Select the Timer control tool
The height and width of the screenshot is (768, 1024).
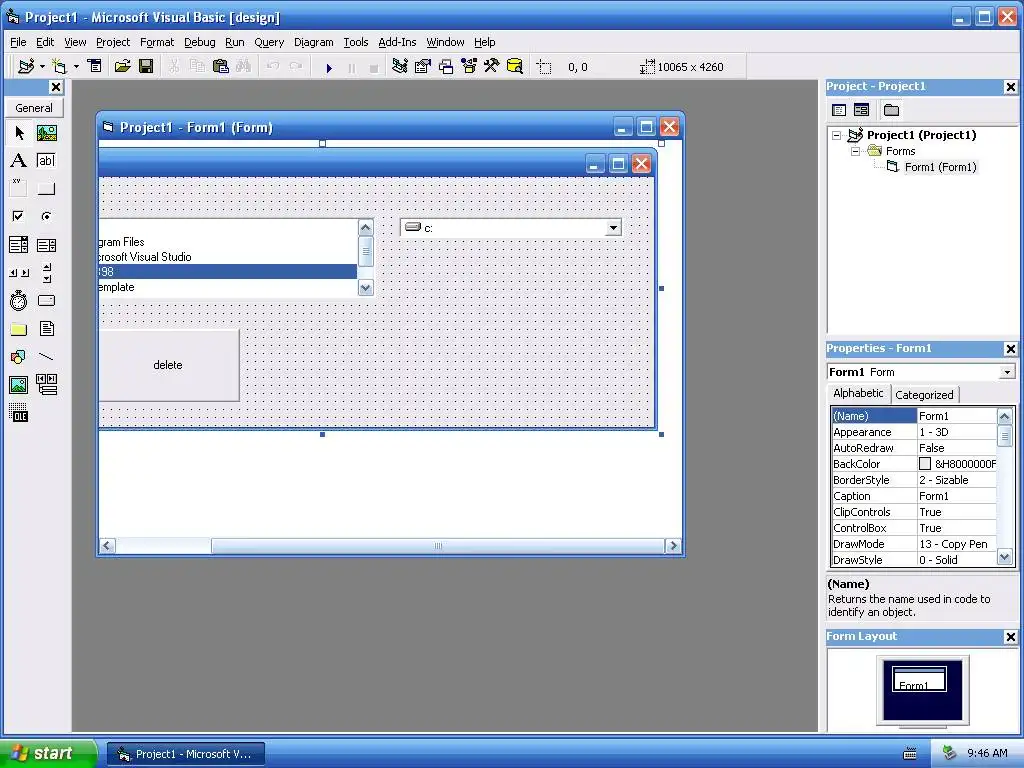19,300
